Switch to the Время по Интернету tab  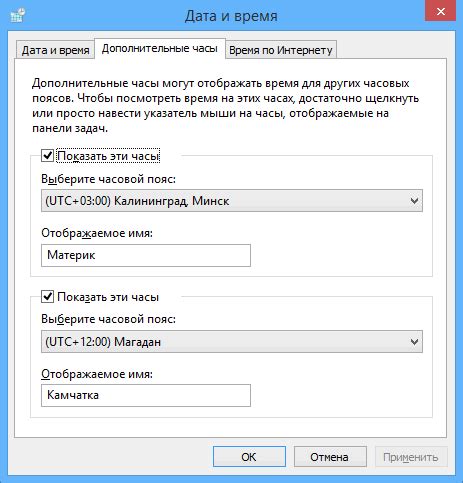coord(281,50)
